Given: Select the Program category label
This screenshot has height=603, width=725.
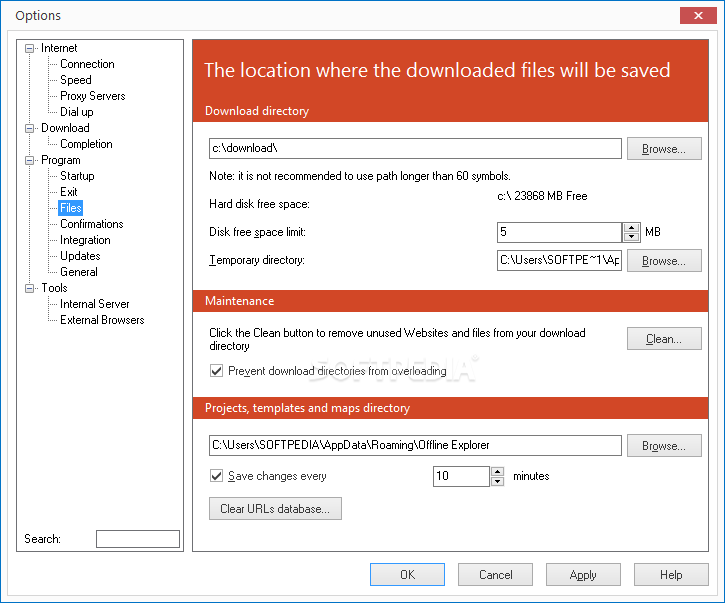Looking at the screenshot, I should 61,160.
